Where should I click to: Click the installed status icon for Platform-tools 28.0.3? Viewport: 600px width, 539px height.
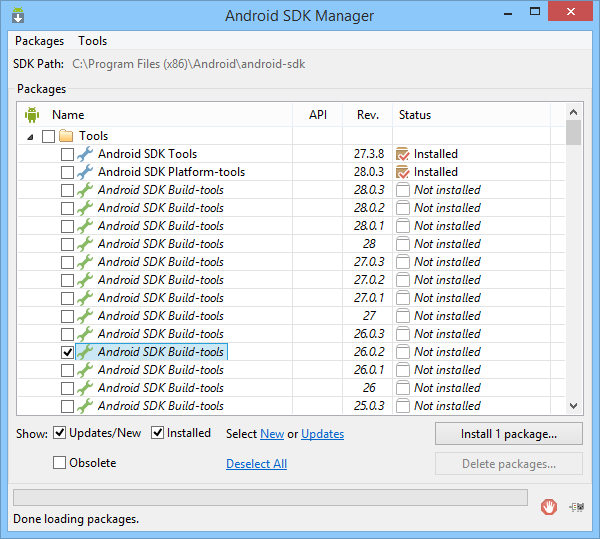403,172
